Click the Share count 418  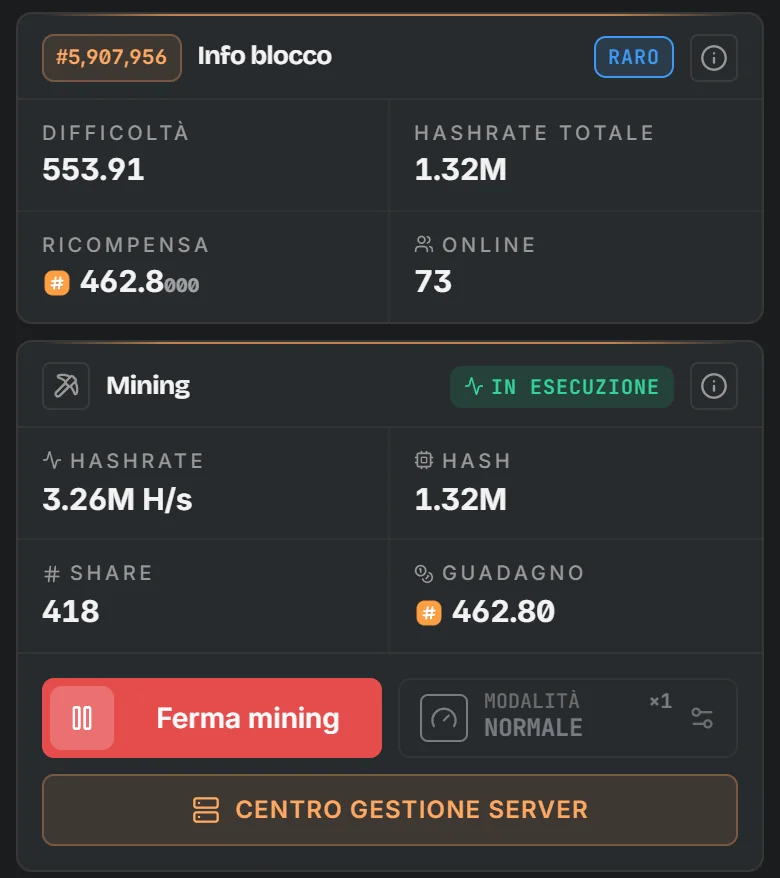[71, 611]
